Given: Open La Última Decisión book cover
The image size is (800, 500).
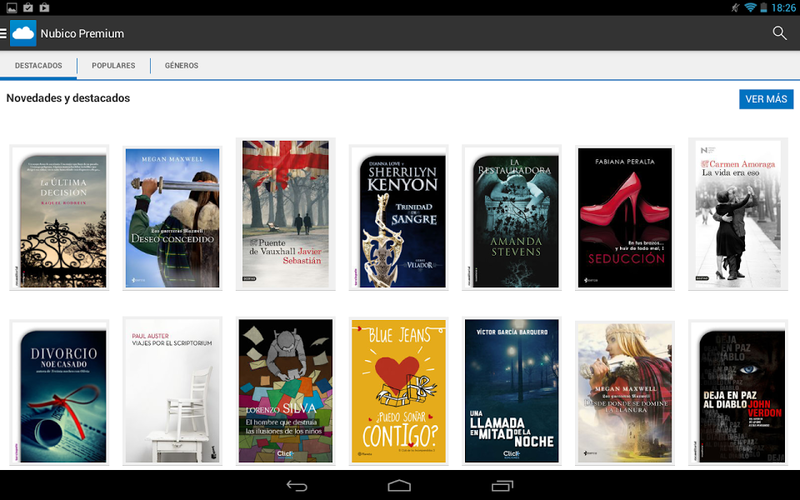Looking at the screenshot, I should click(60, 218).
